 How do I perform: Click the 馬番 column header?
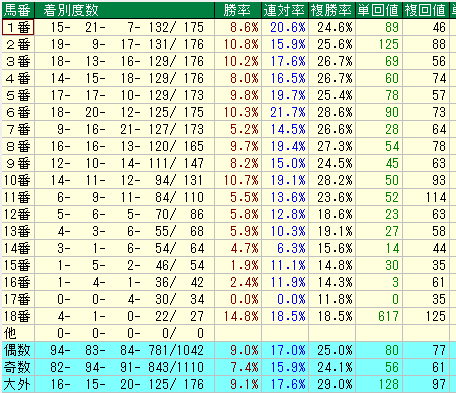(x=18, y=10)
